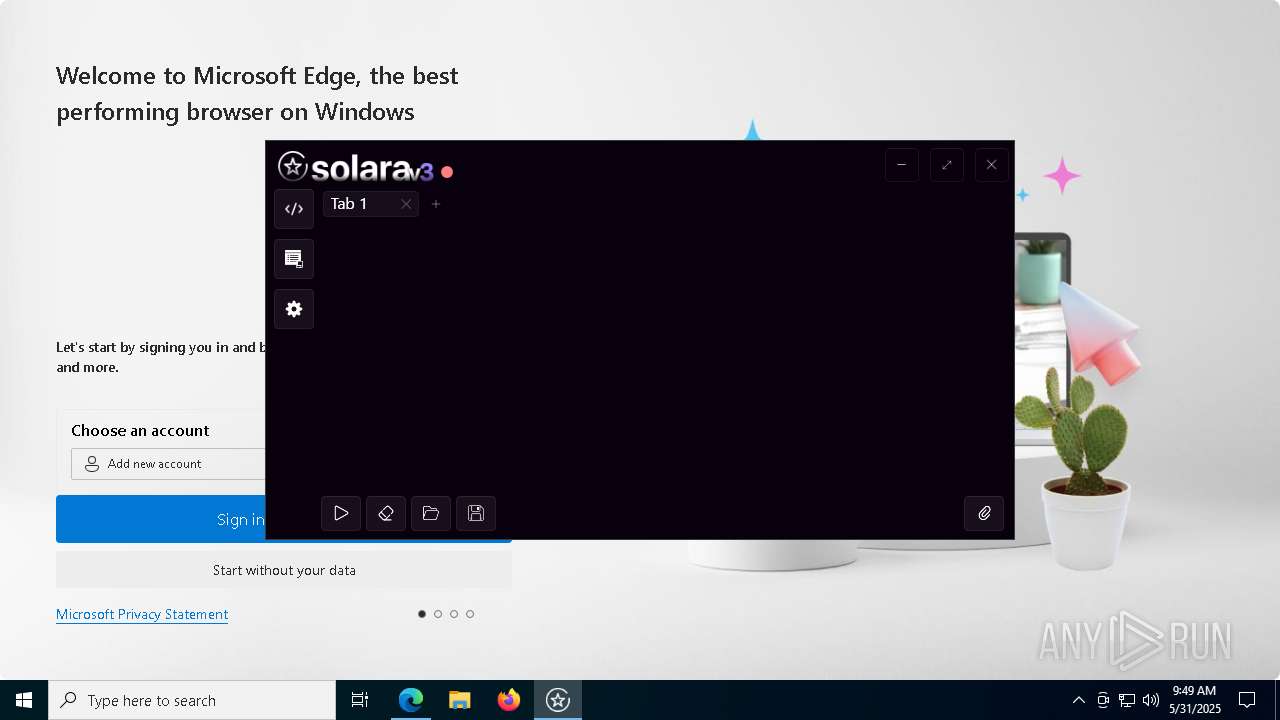
Task: Clear editor with the eraser icon
Action: [386, 513]
